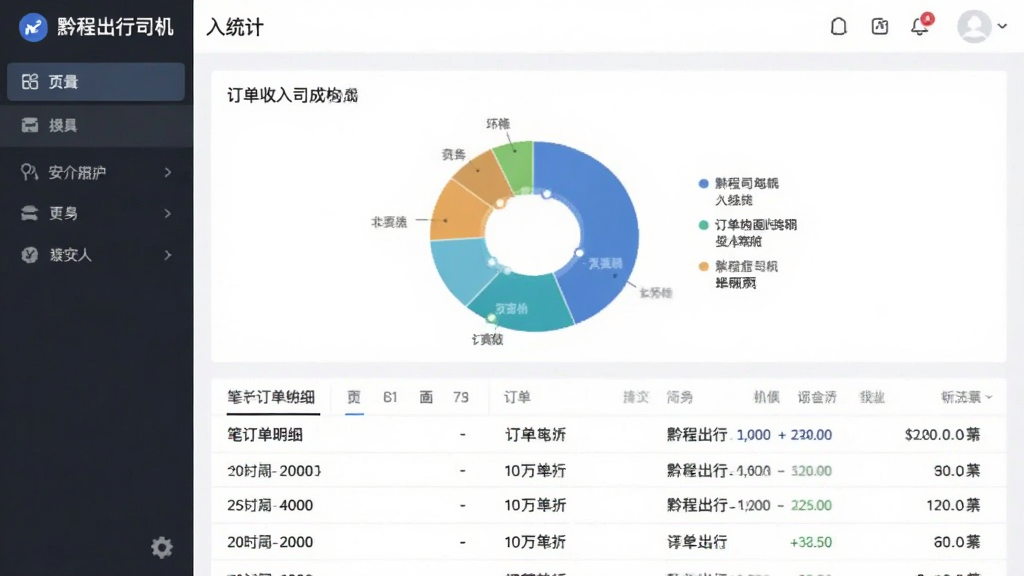Expand the sidebar item with the check badge icon

(168, 255)
